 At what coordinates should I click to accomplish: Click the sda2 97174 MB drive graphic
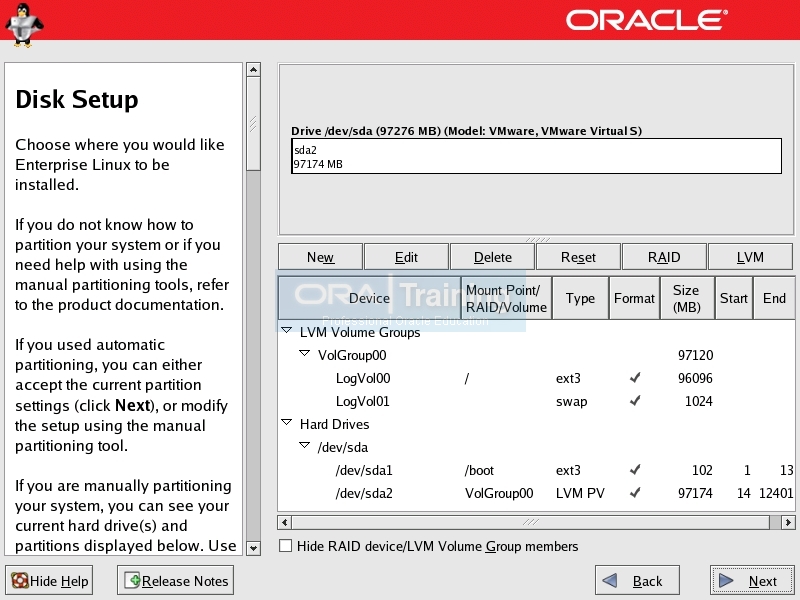point(536,156)
